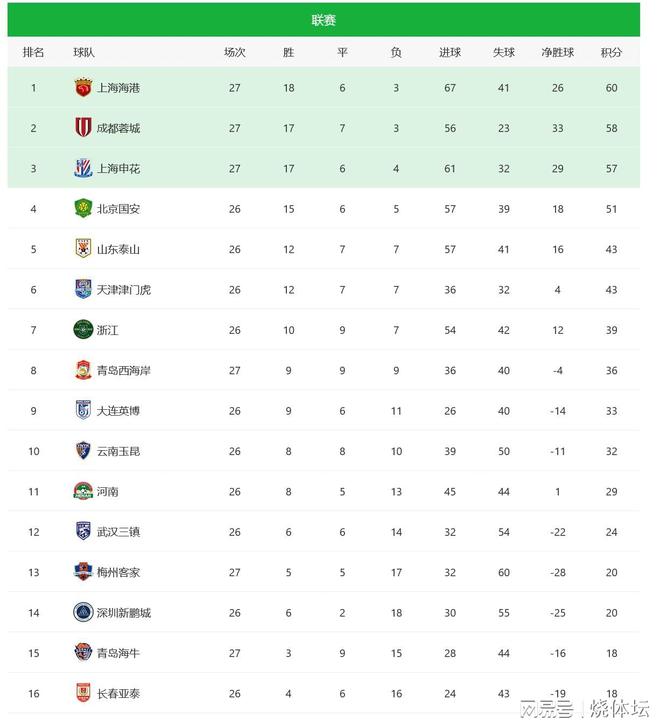Select the 武汉三镇 team name link
Image resolution: width=660 pixels, height=727 pixels.
(x=118, y=532)
